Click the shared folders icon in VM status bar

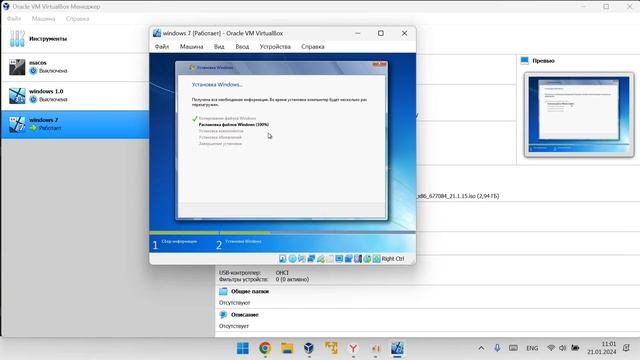[x=330, y=259]
